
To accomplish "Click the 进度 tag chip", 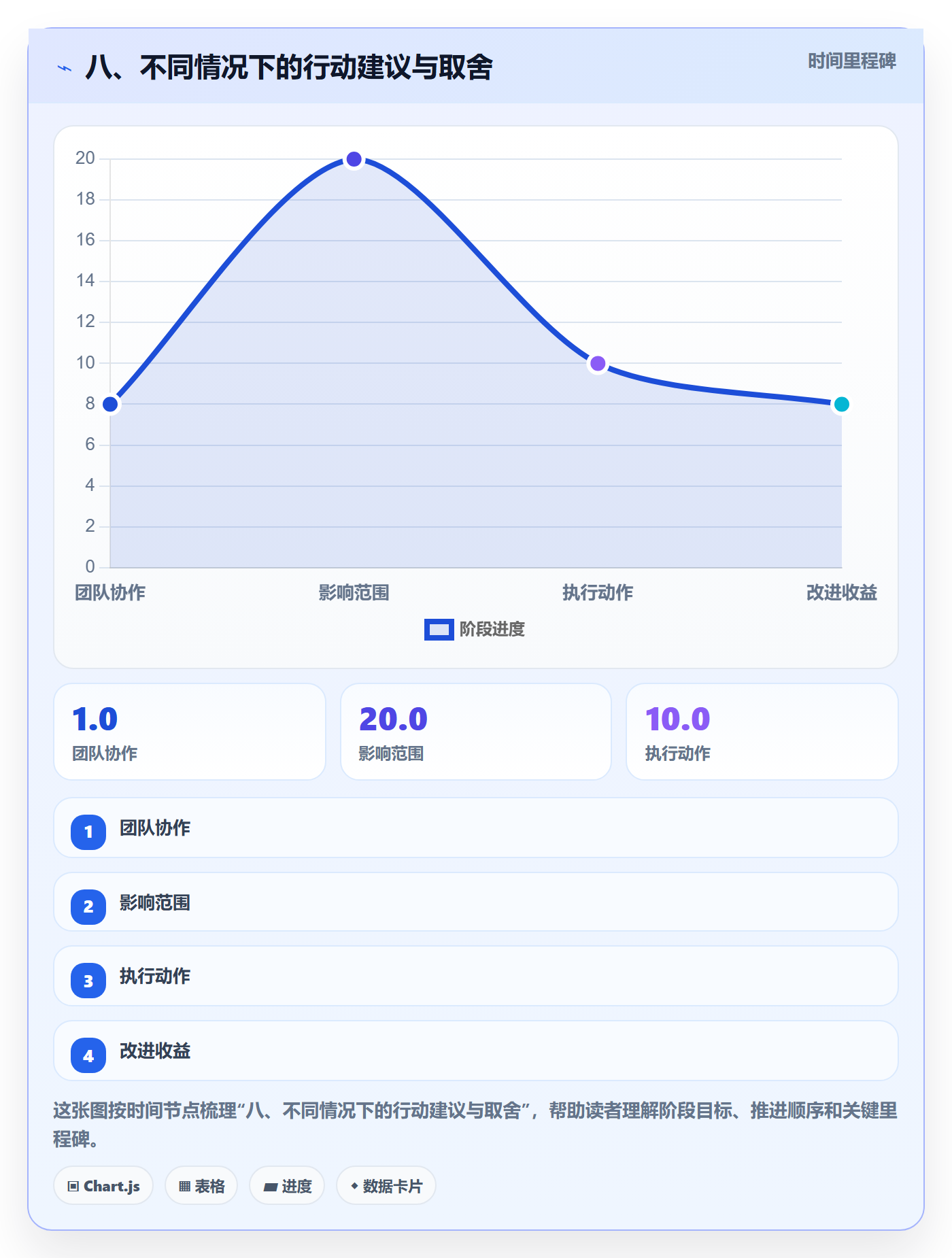I will [287, 1186].
